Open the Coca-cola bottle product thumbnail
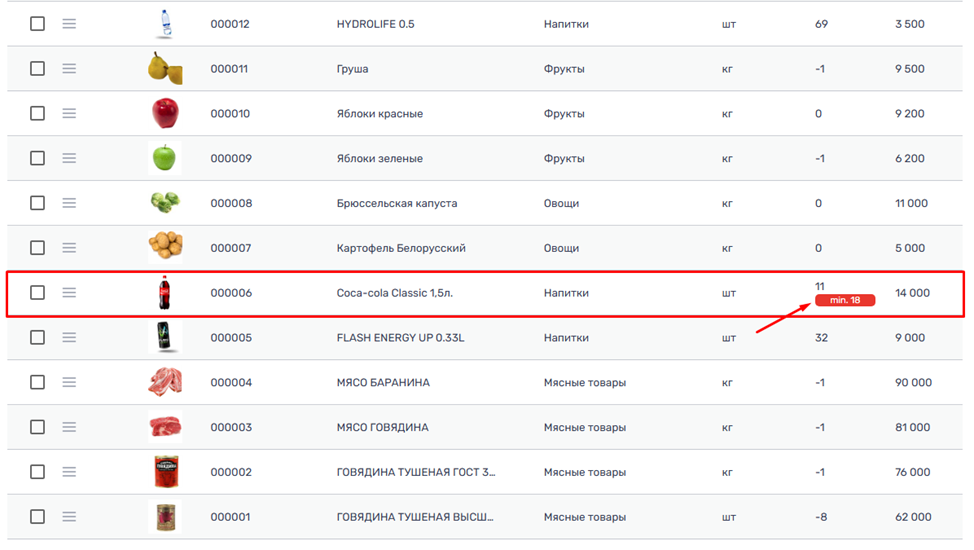This screenshot has width=974, height=550. [x=165, y=293]
